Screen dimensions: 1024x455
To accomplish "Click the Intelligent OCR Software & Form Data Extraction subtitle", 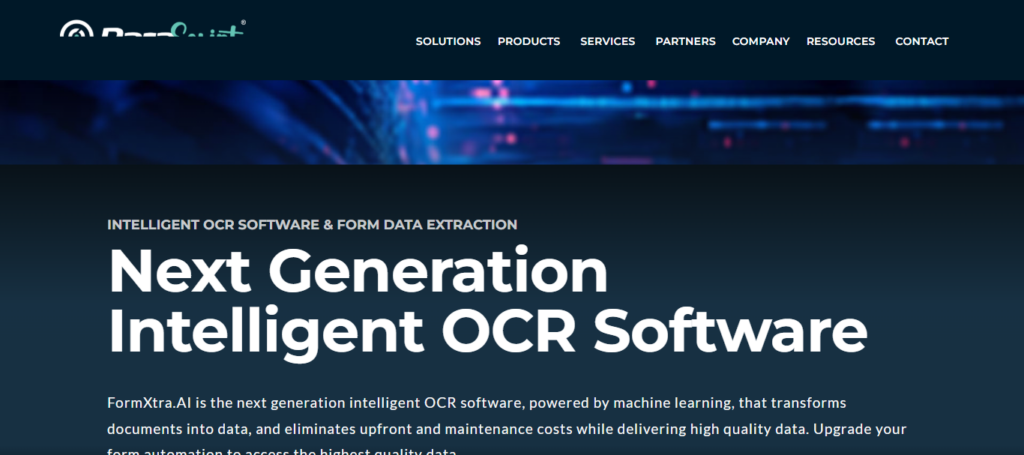I will 312,225.
